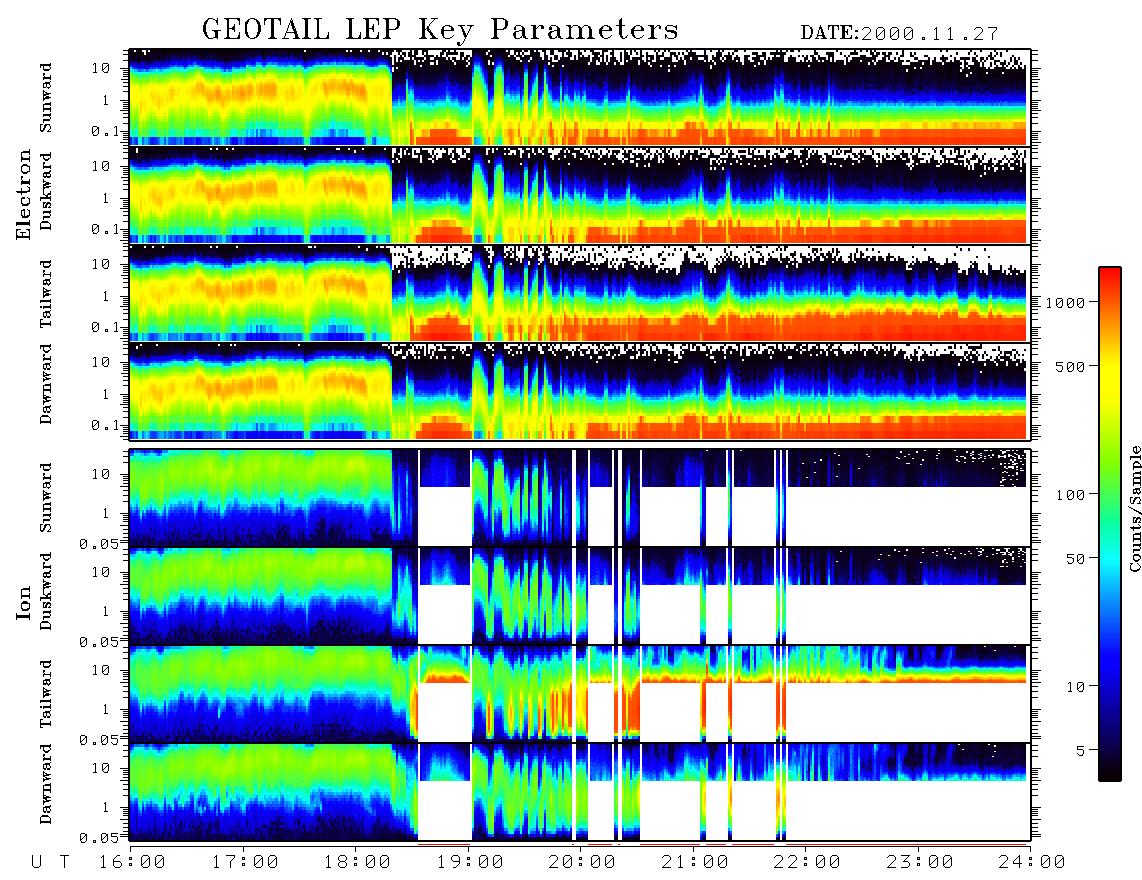Click the Electron "Sunward" panel label
The width and height of the screenshot is (1142, 880).
coord(46,98)
